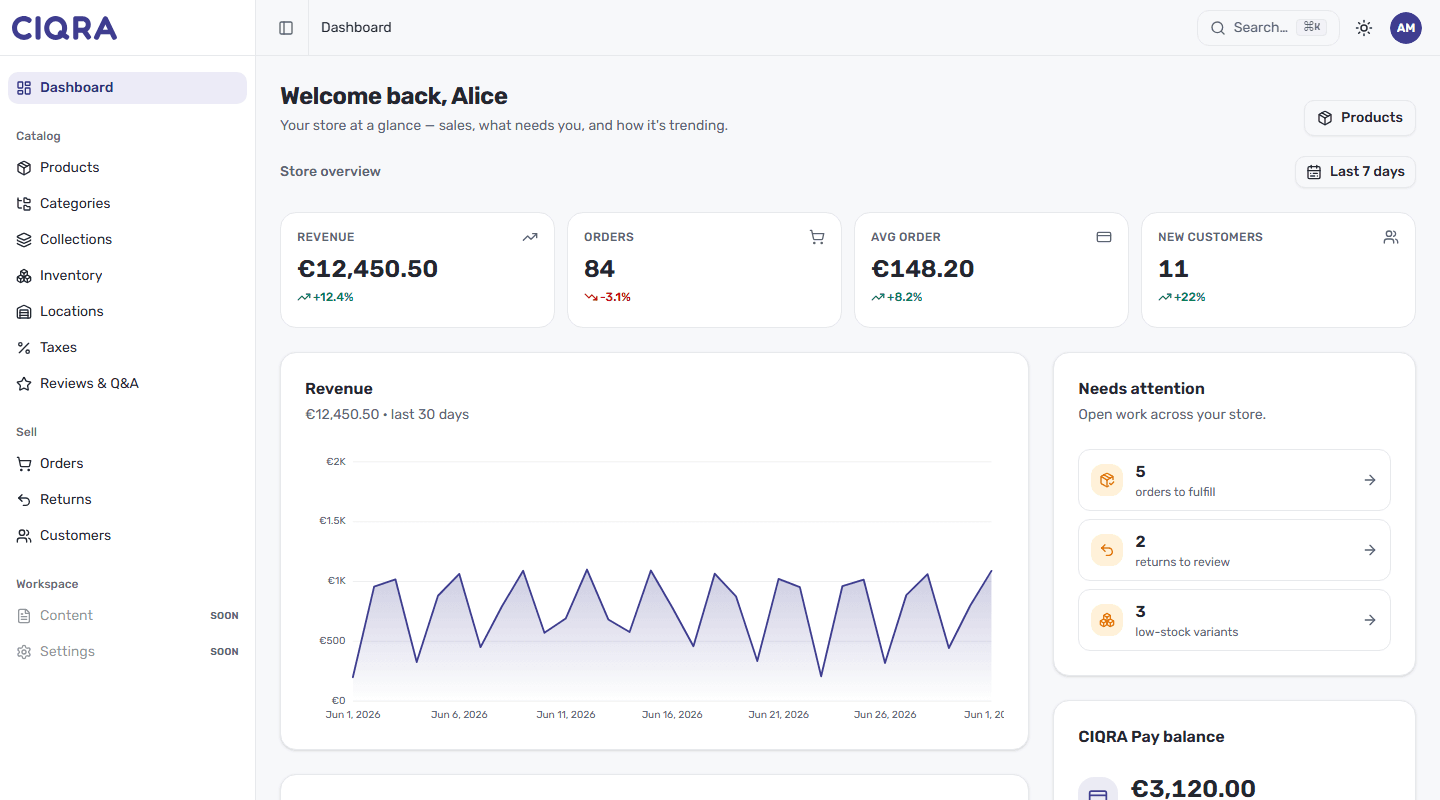
Task: Select the €12,450.50 revenue value
Action: (368, 269)
